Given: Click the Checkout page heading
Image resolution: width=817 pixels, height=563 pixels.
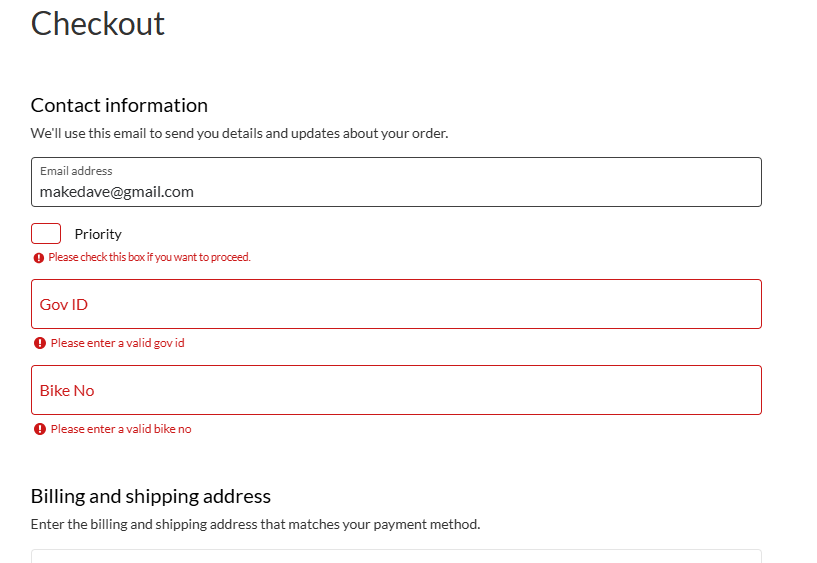Looking at the screenshot, I should click(x=98, y=23).
